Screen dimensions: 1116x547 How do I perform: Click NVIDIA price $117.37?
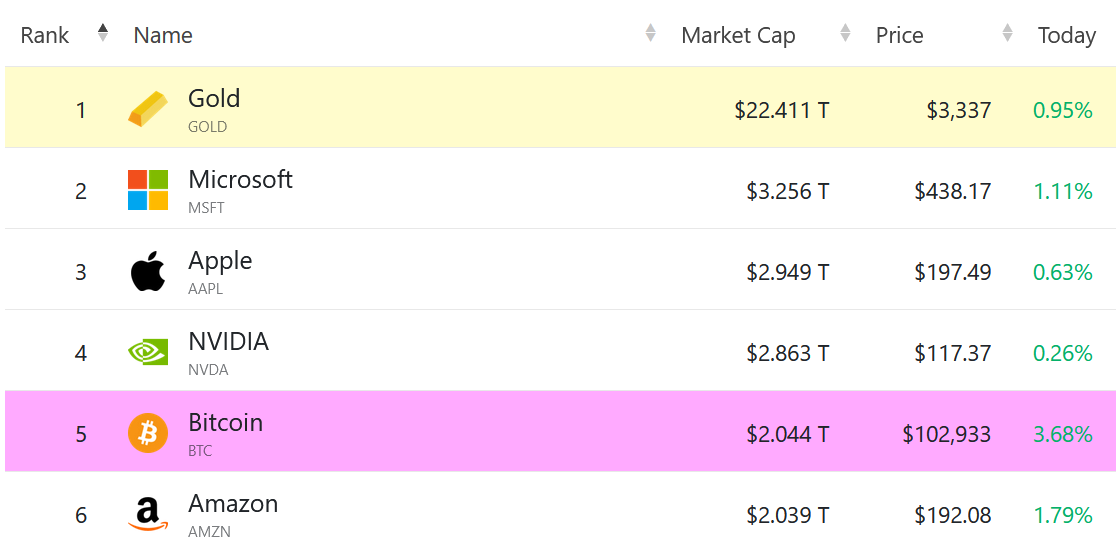coord(953,354)
